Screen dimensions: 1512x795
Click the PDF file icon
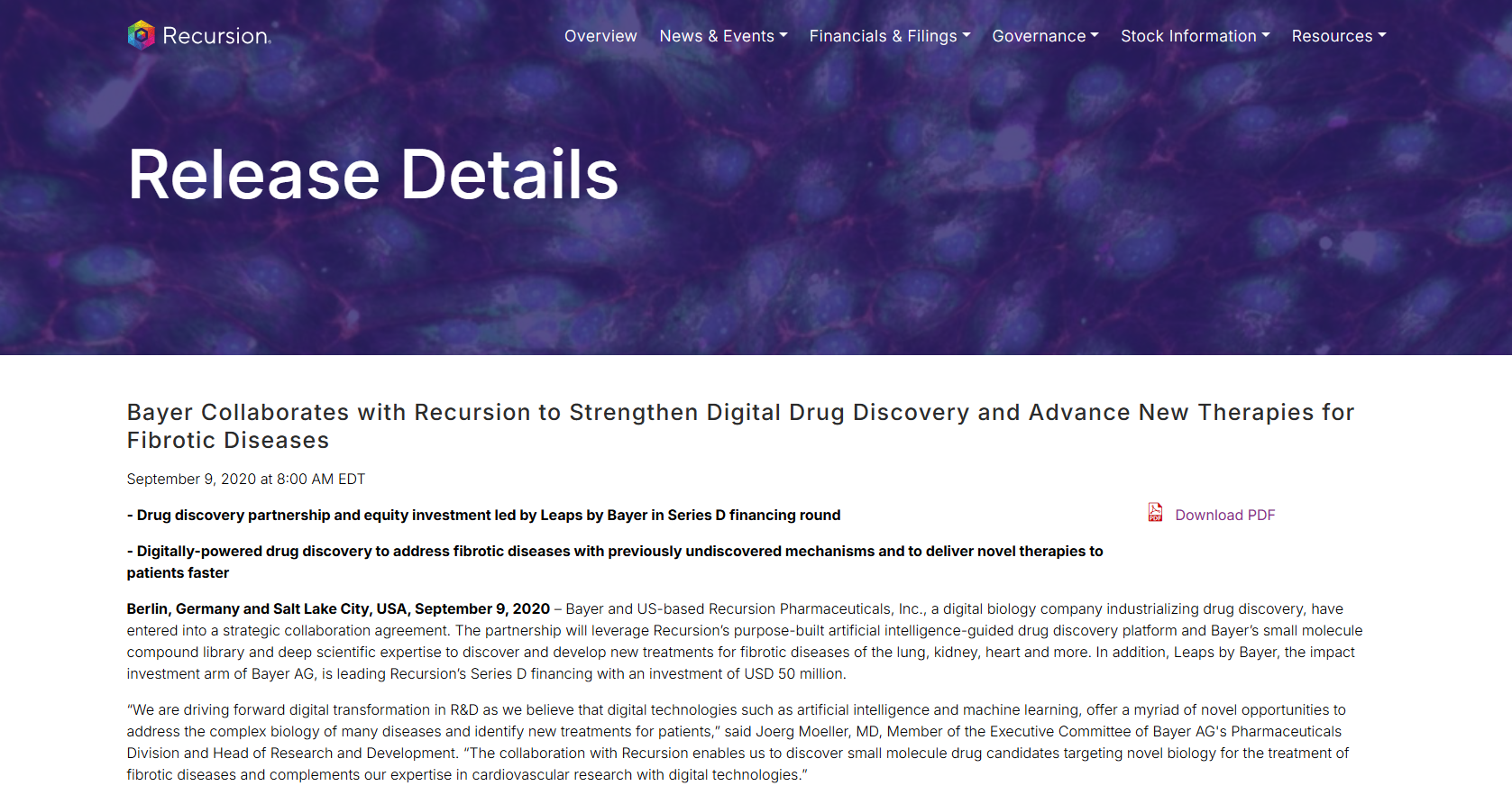point(1155,513)
